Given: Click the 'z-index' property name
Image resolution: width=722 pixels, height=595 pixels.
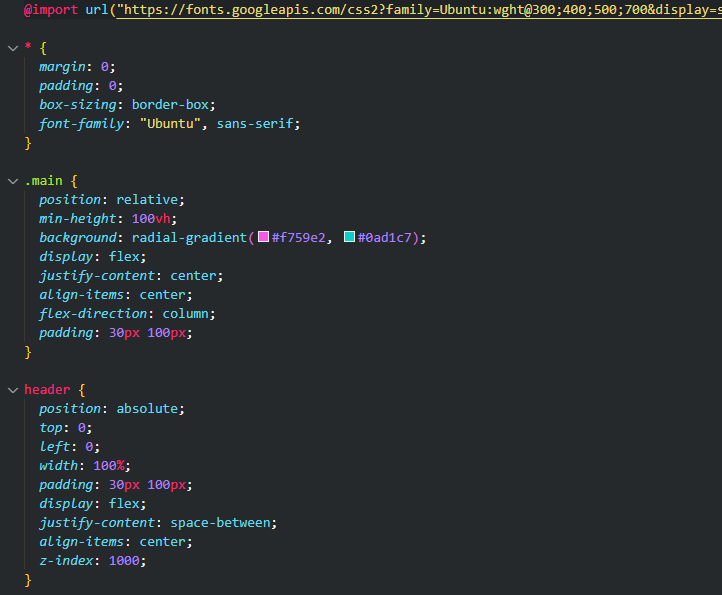Looking at the screenshot, I should click(x=66, y=560).
